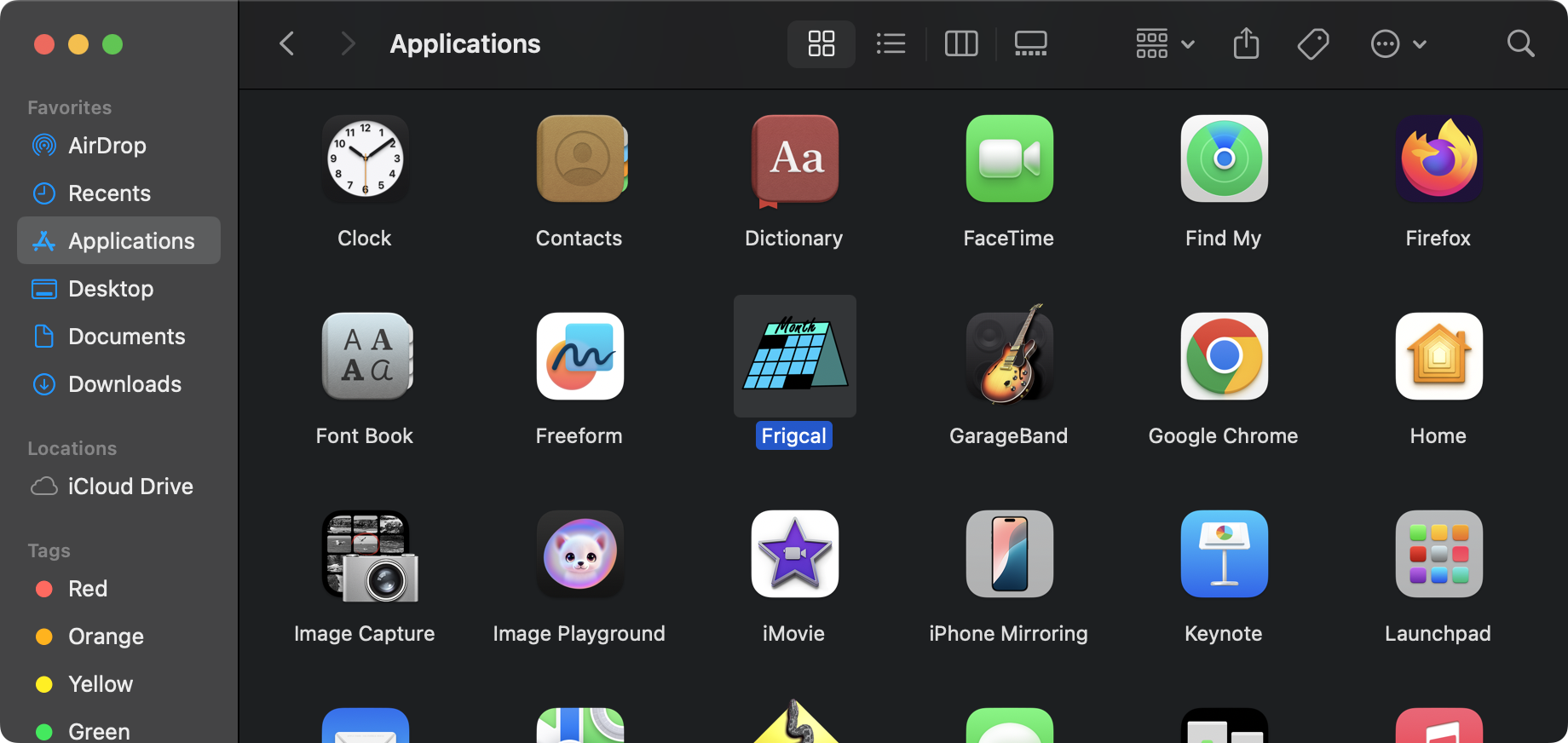Open iCloud Drive in the sidebar
The image size is (1568, 743).
pyautogui.click(x=118, y=487)
